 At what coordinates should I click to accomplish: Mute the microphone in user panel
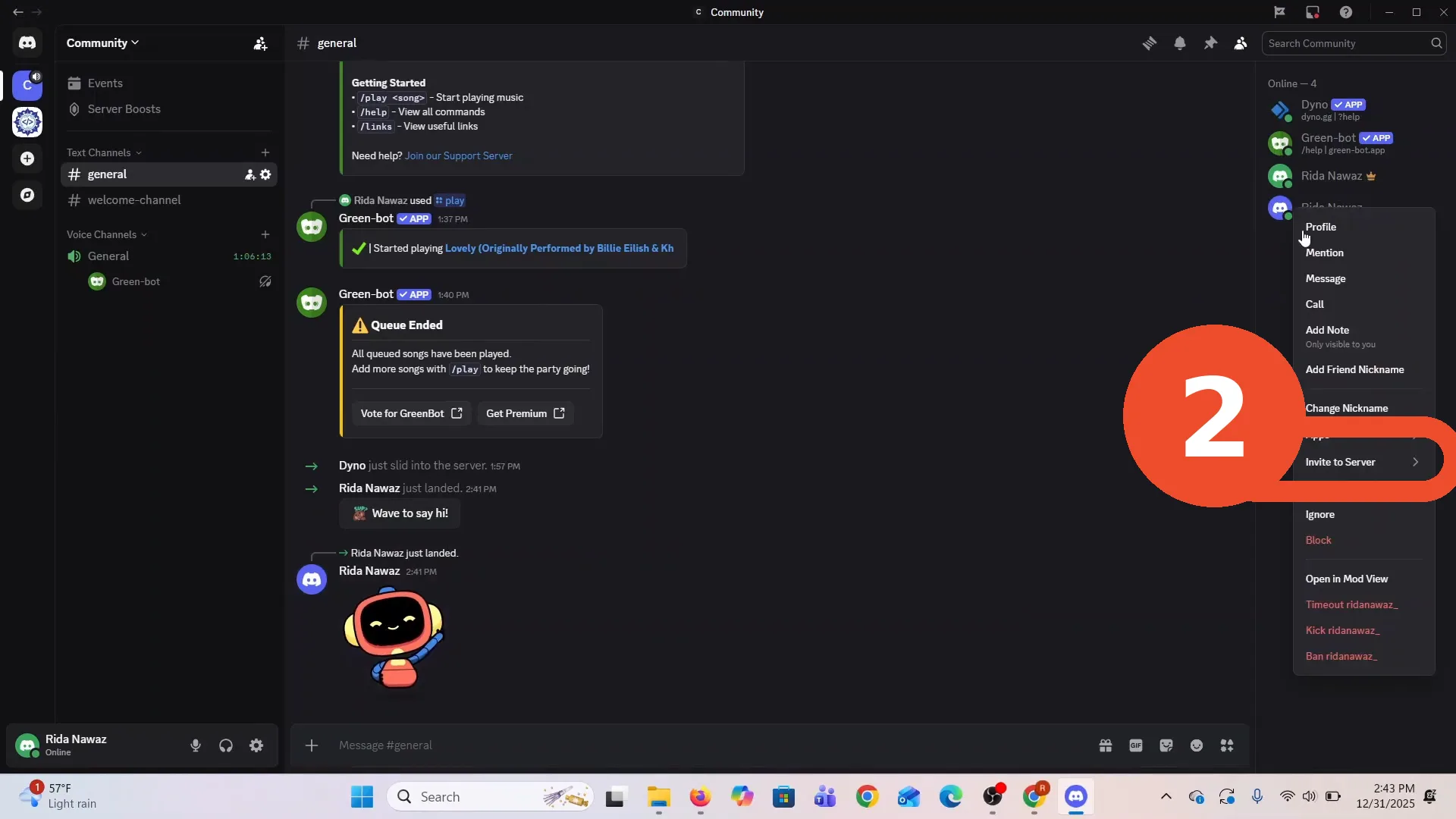point(196,745)
